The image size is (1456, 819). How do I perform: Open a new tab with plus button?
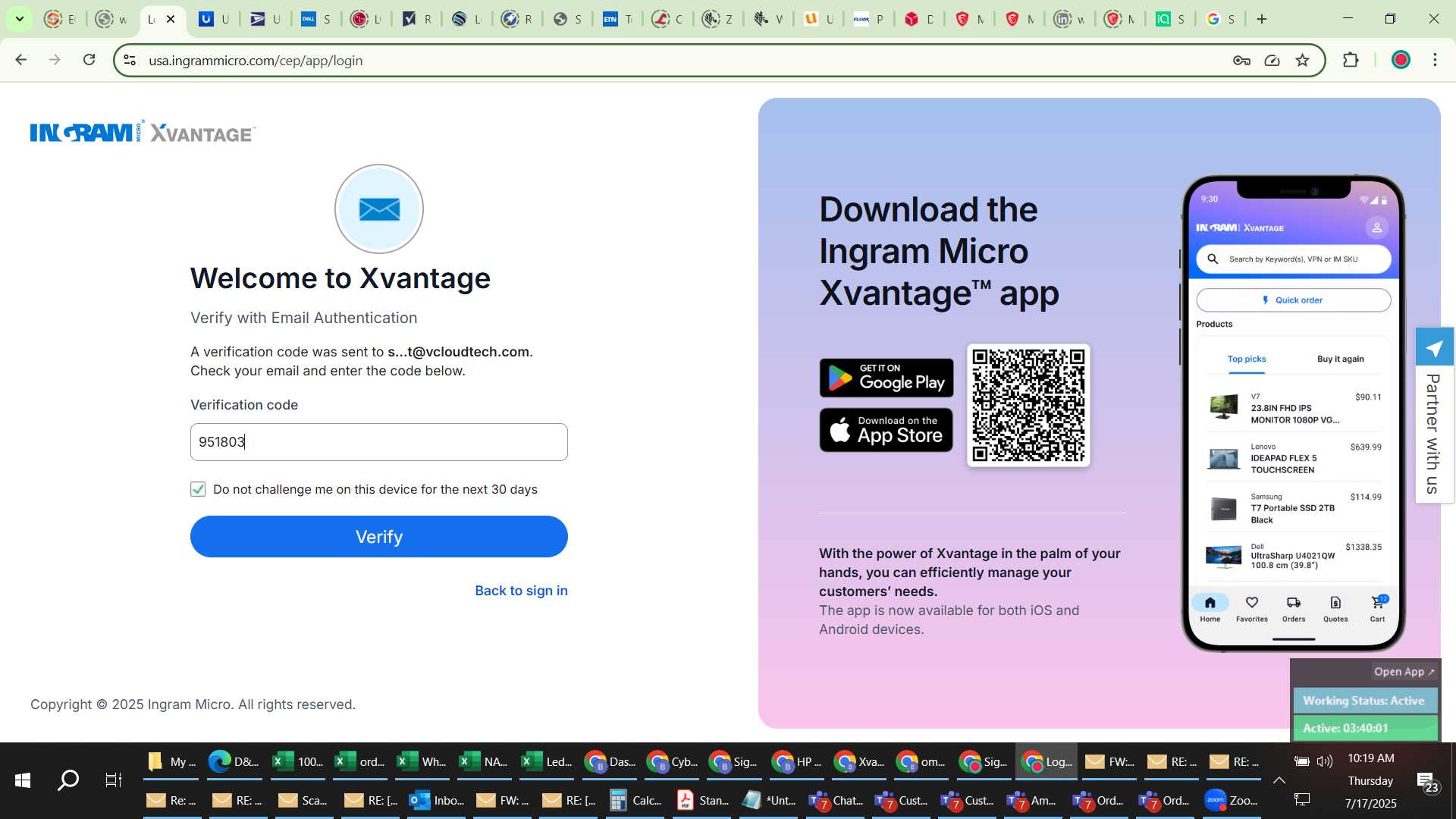pos(1262,19)
